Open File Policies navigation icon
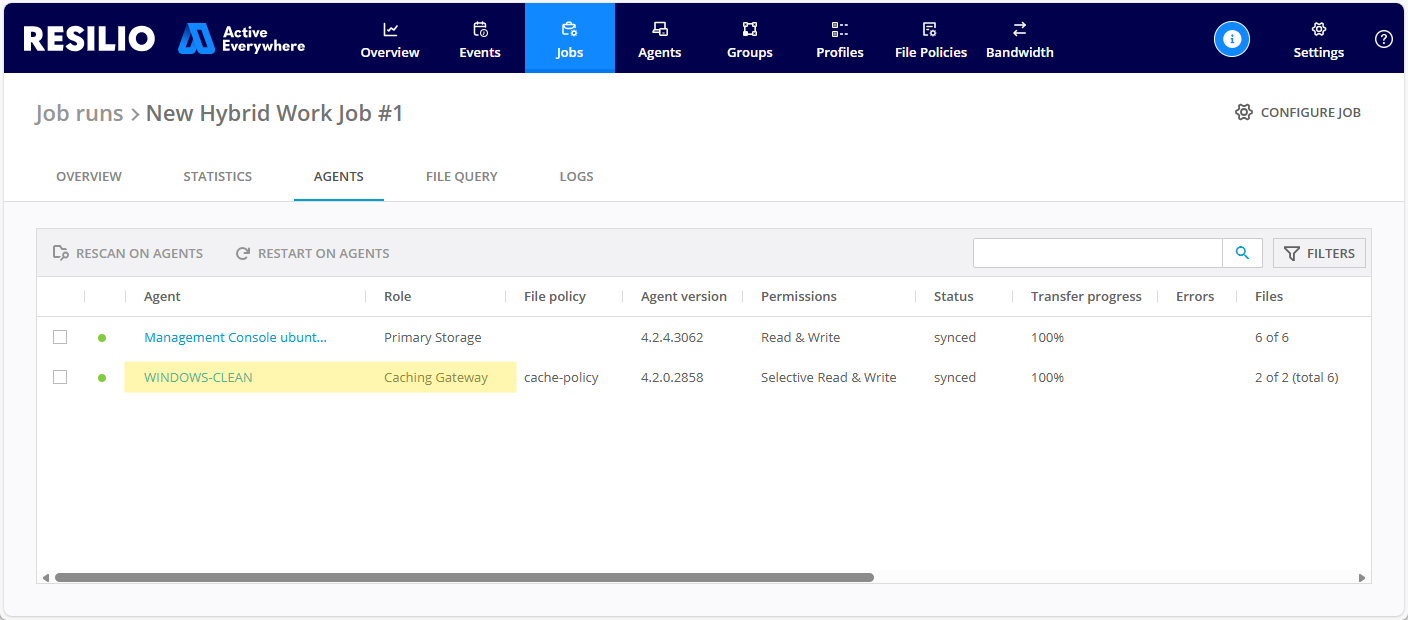 pos(930,29)
